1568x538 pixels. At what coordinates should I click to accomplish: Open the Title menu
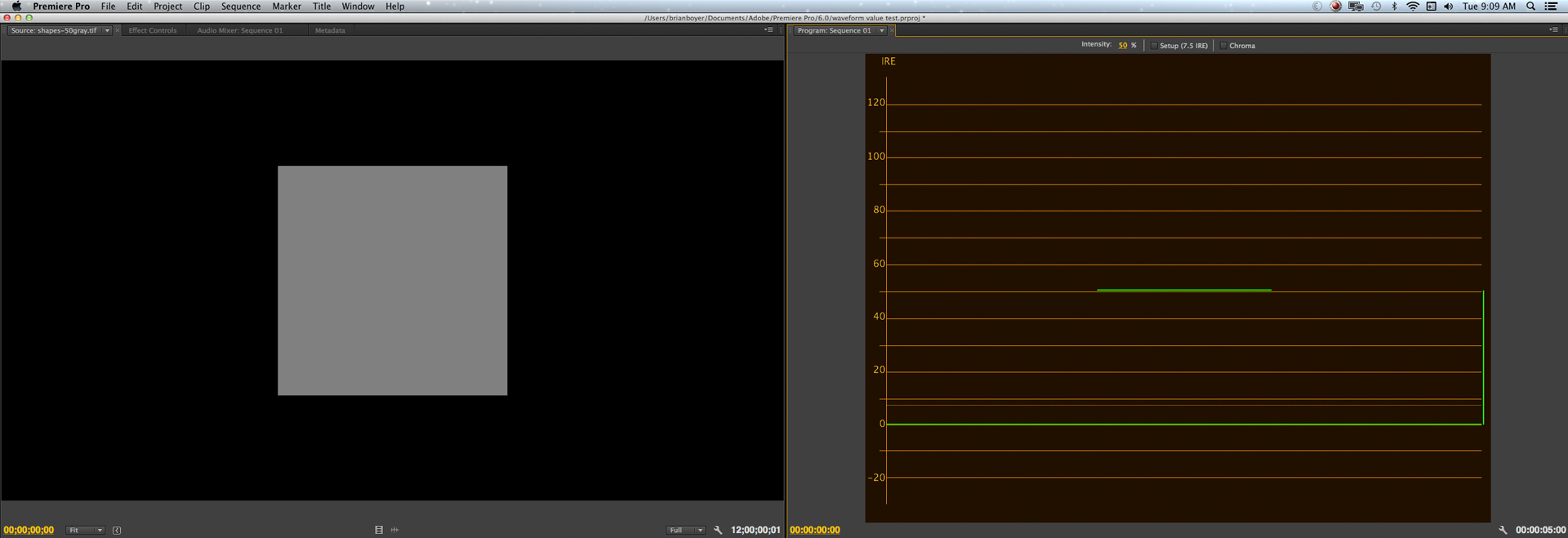coord(322,7)
